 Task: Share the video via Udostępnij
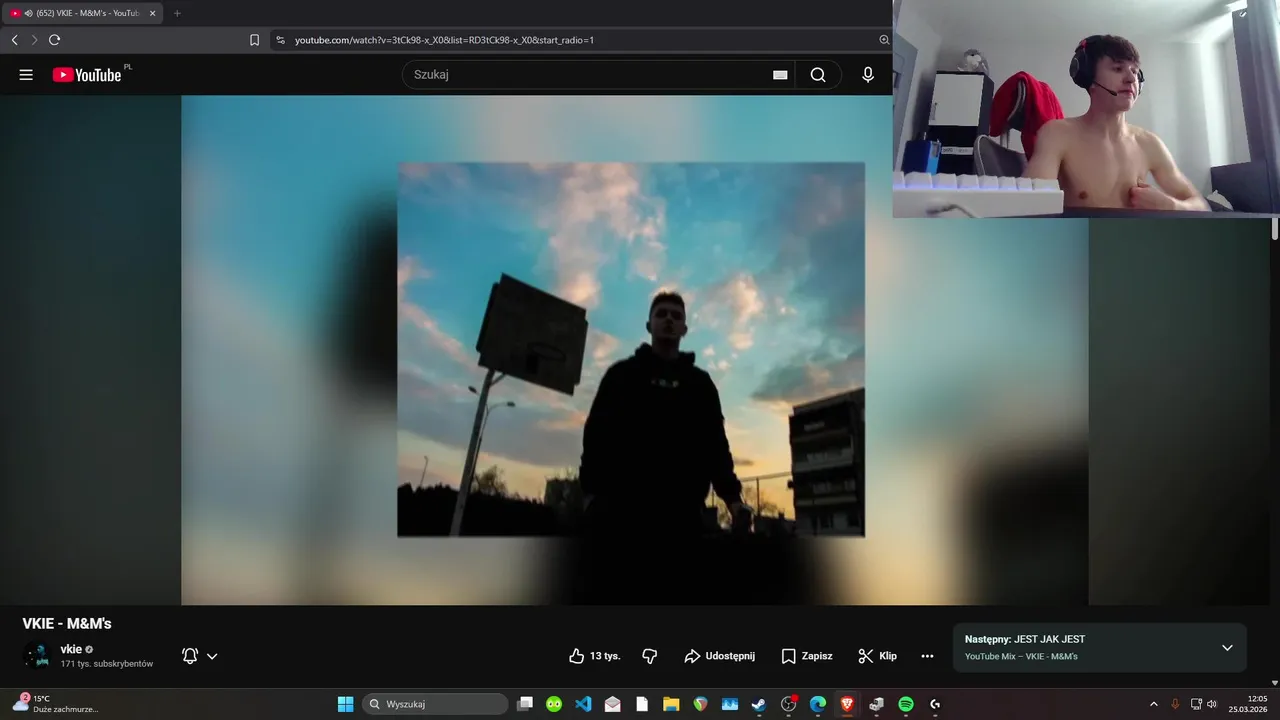pos(720,656)
